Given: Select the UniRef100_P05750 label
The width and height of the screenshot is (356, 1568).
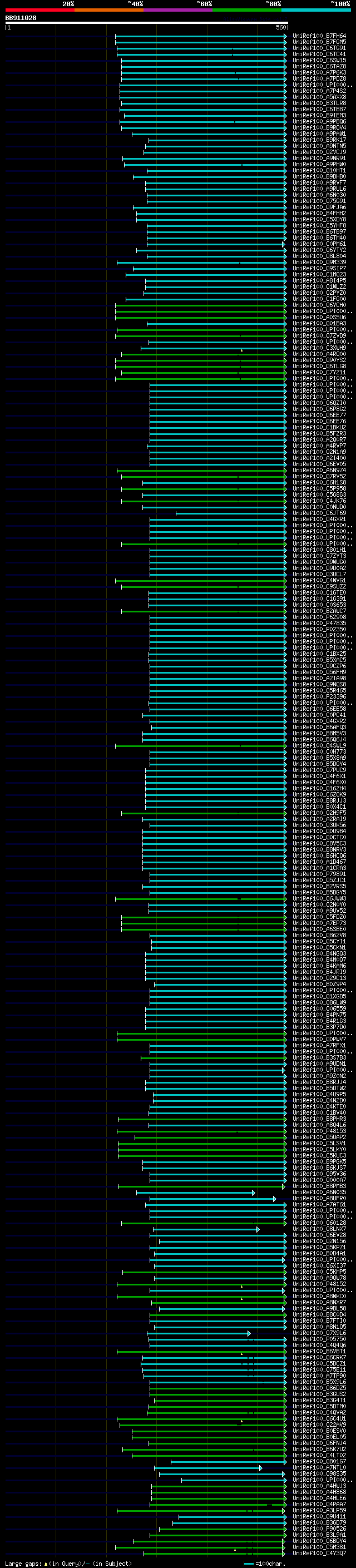Looking at the screenshot, I should pyautogui.click(x=319, y=1338).
